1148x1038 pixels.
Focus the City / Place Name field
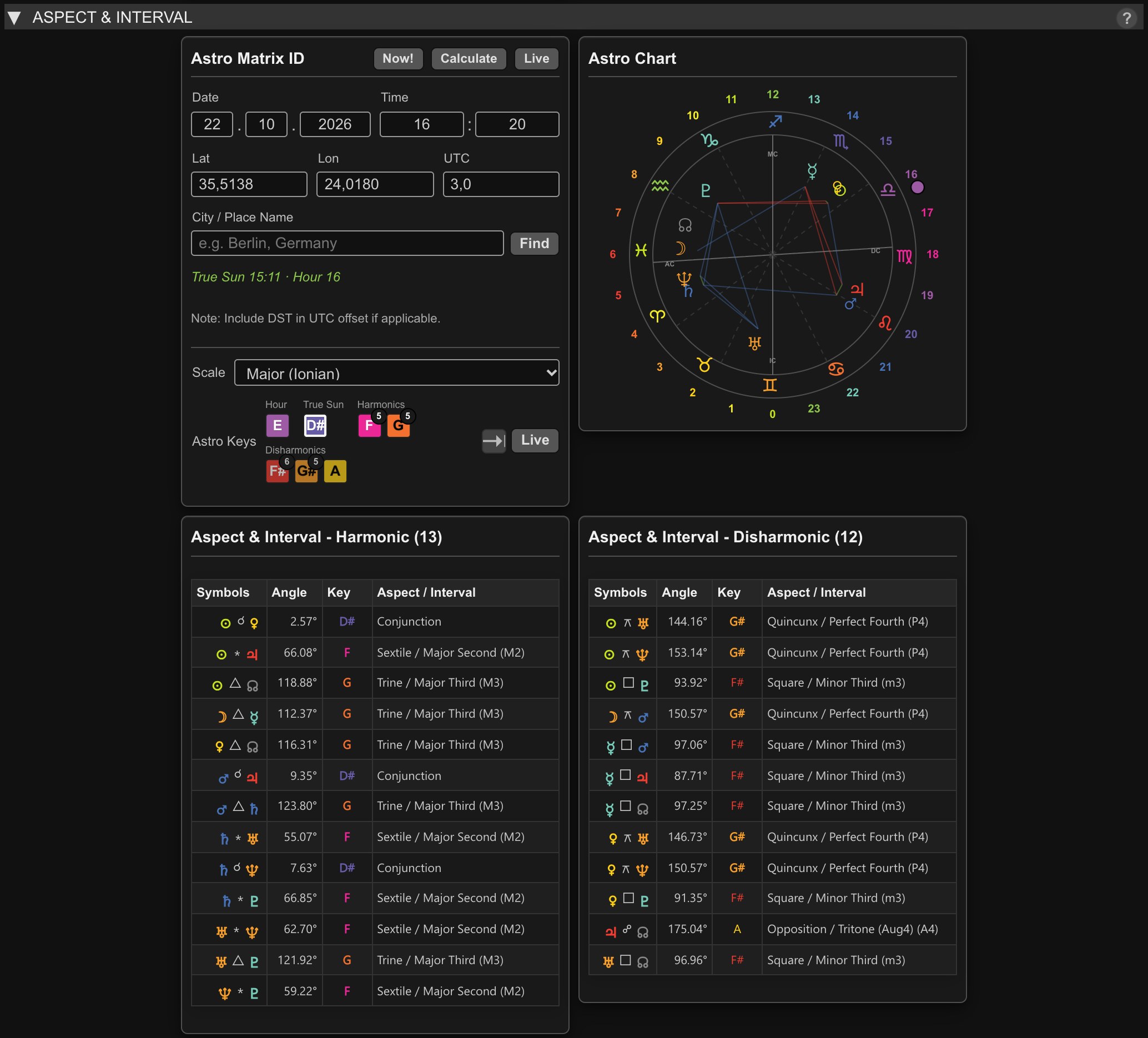[x=348, y=243]
